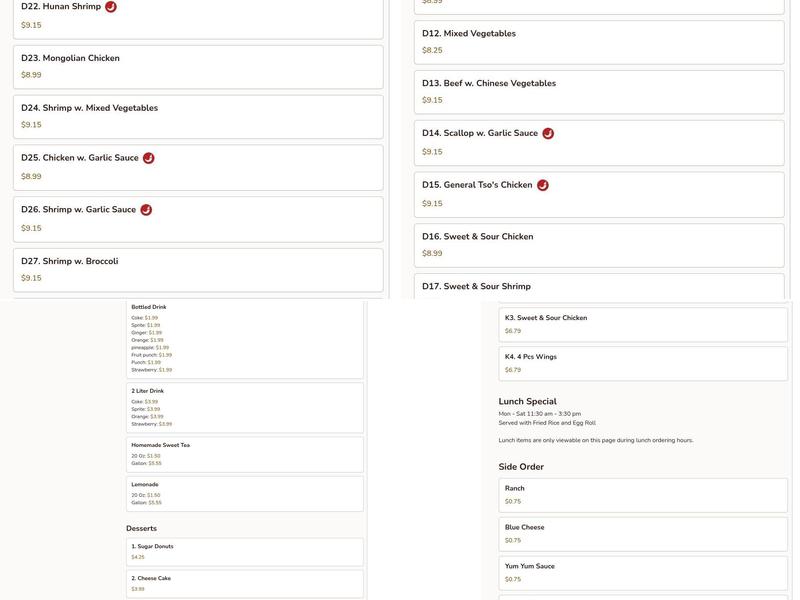Click the spicy icon next to D25 Chicken w. Garlic Sauce
Screen dimensions: 800x600
point(149,158)
